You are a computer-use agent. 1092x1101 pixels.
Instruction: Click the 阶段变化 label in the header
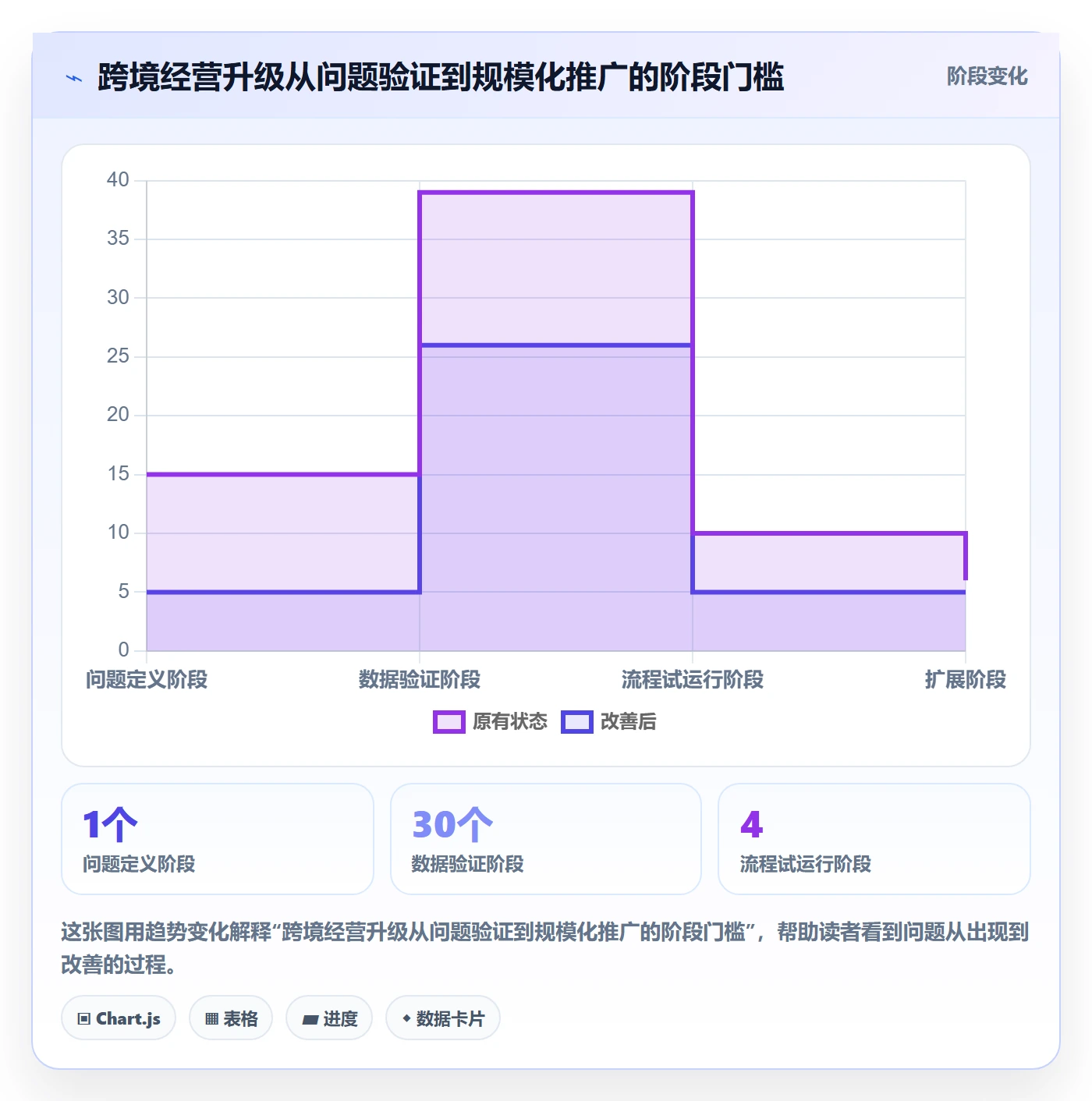click(x=987, y=76)
